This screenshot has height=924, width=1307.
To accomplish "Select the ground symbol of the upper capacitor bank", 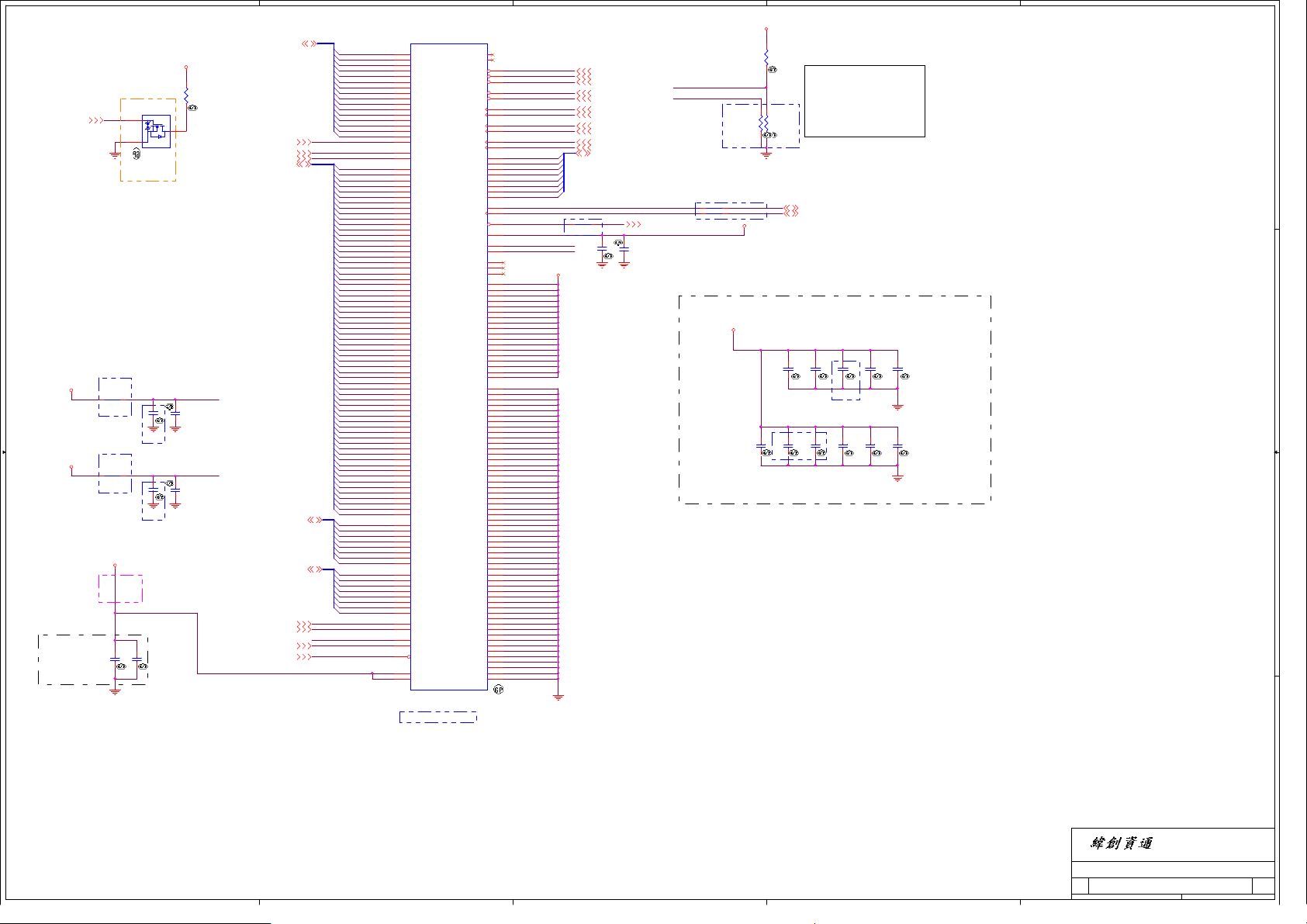I will (898, 407).
